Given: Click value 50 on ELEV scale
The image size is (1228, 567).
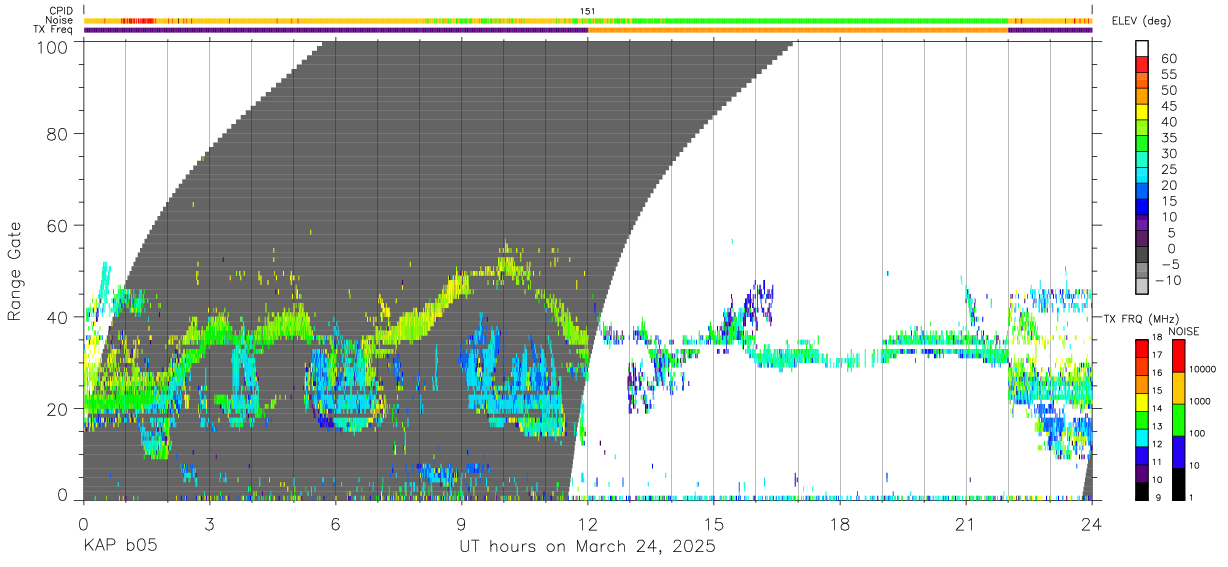Looking at the screenshot, I should click(1168, 90).
